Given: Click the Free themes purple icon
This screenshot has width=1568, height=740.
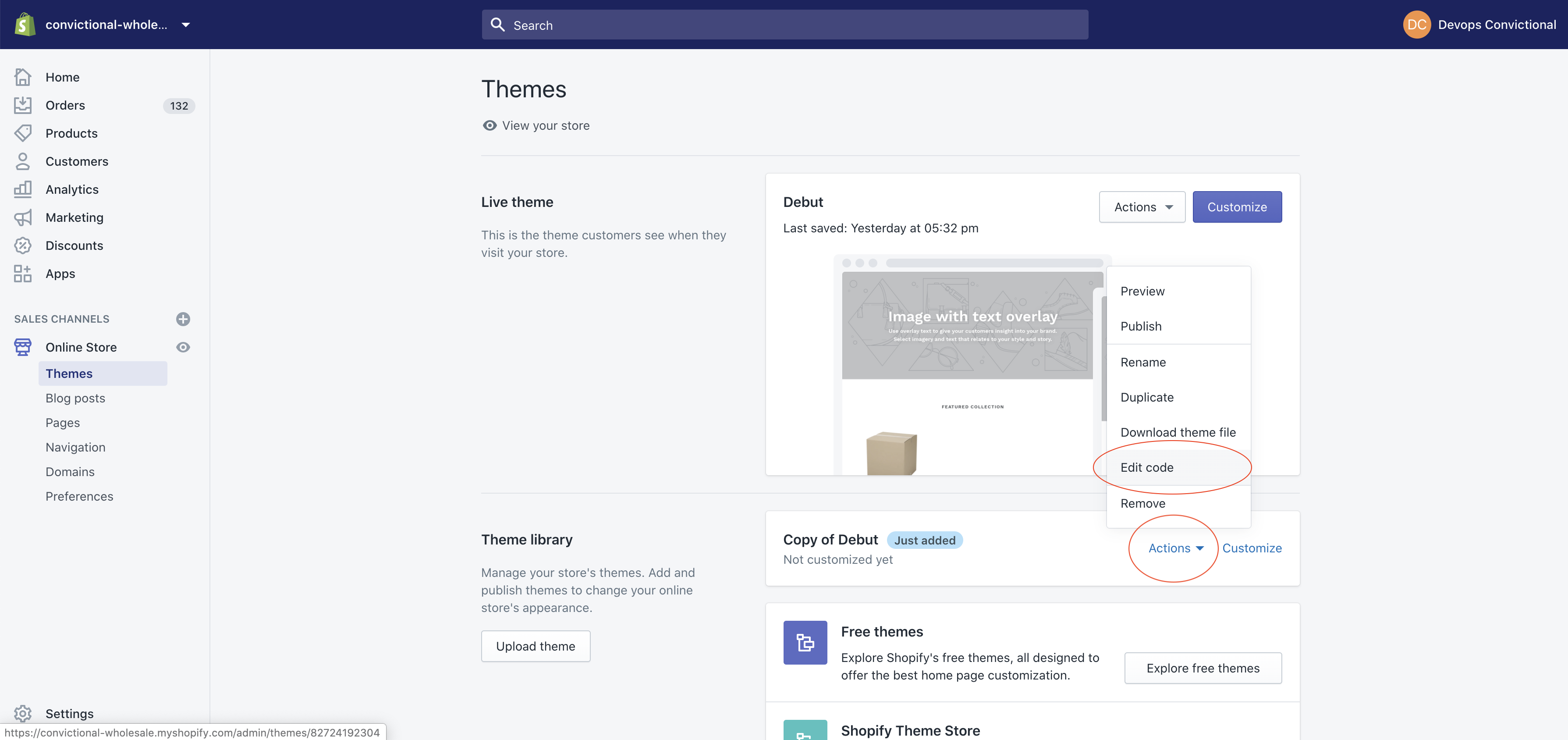Looking at the screenshot, I should 805,643.
